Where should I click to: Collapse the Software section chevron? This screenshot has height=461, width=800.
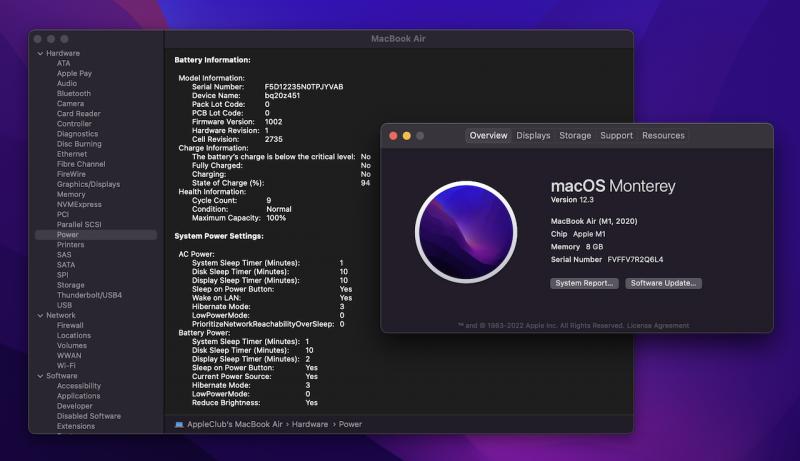pyautogui.click(x=40, y=376)
